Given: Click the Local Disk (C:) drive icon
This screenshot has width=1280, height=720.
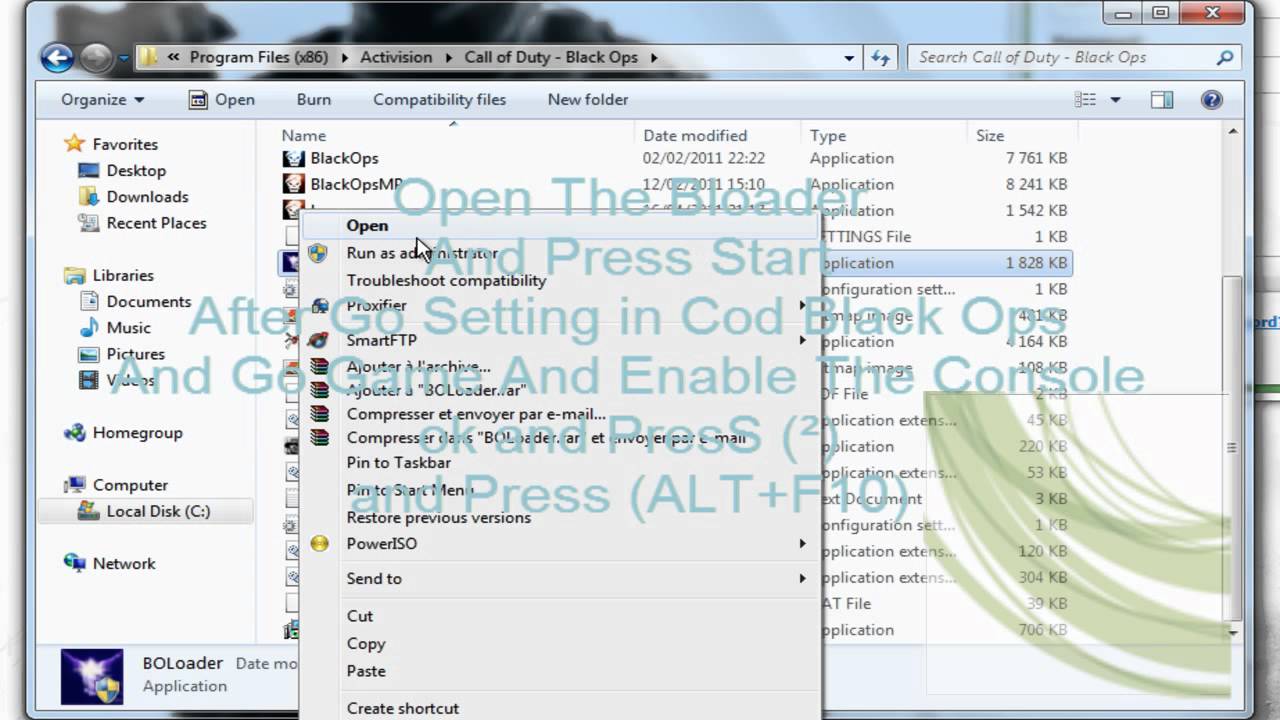Looking at the screenshot, I should pos(88,511).
